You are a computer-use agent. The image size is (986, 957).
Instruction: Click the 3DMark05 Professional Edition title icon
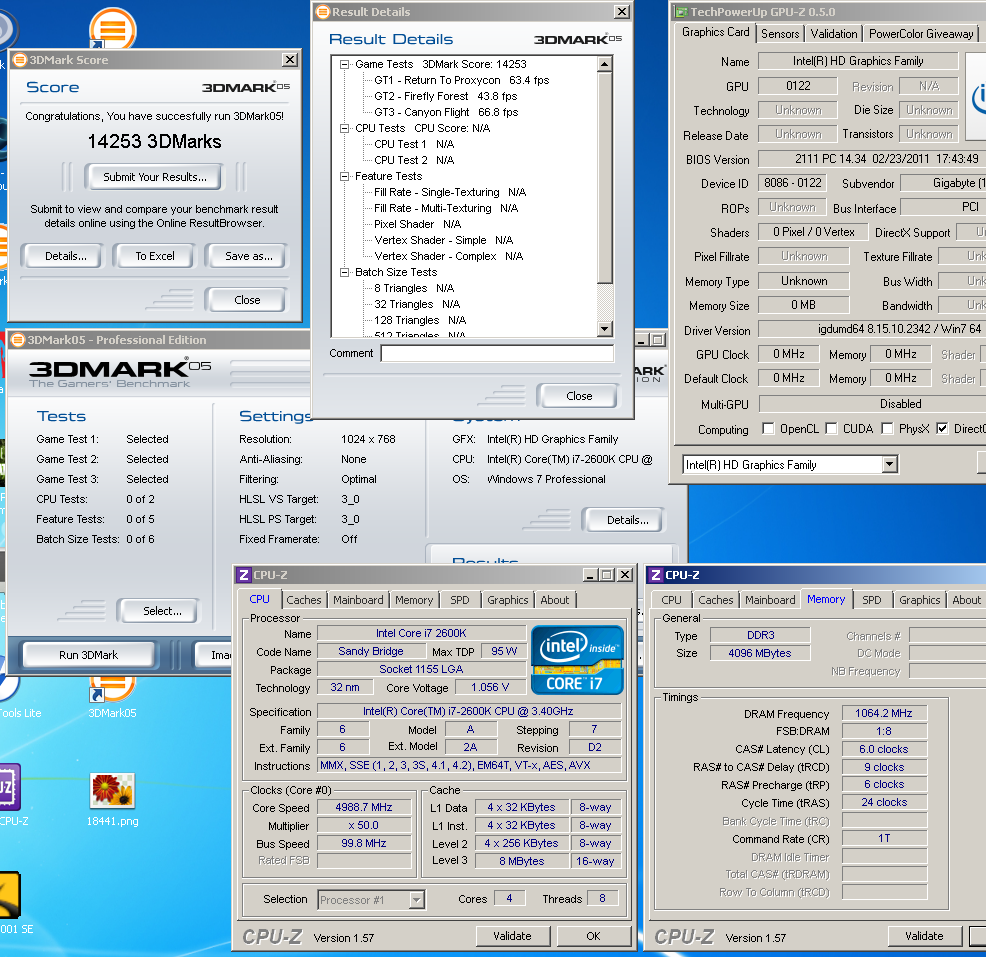click(x=18, y=340)
